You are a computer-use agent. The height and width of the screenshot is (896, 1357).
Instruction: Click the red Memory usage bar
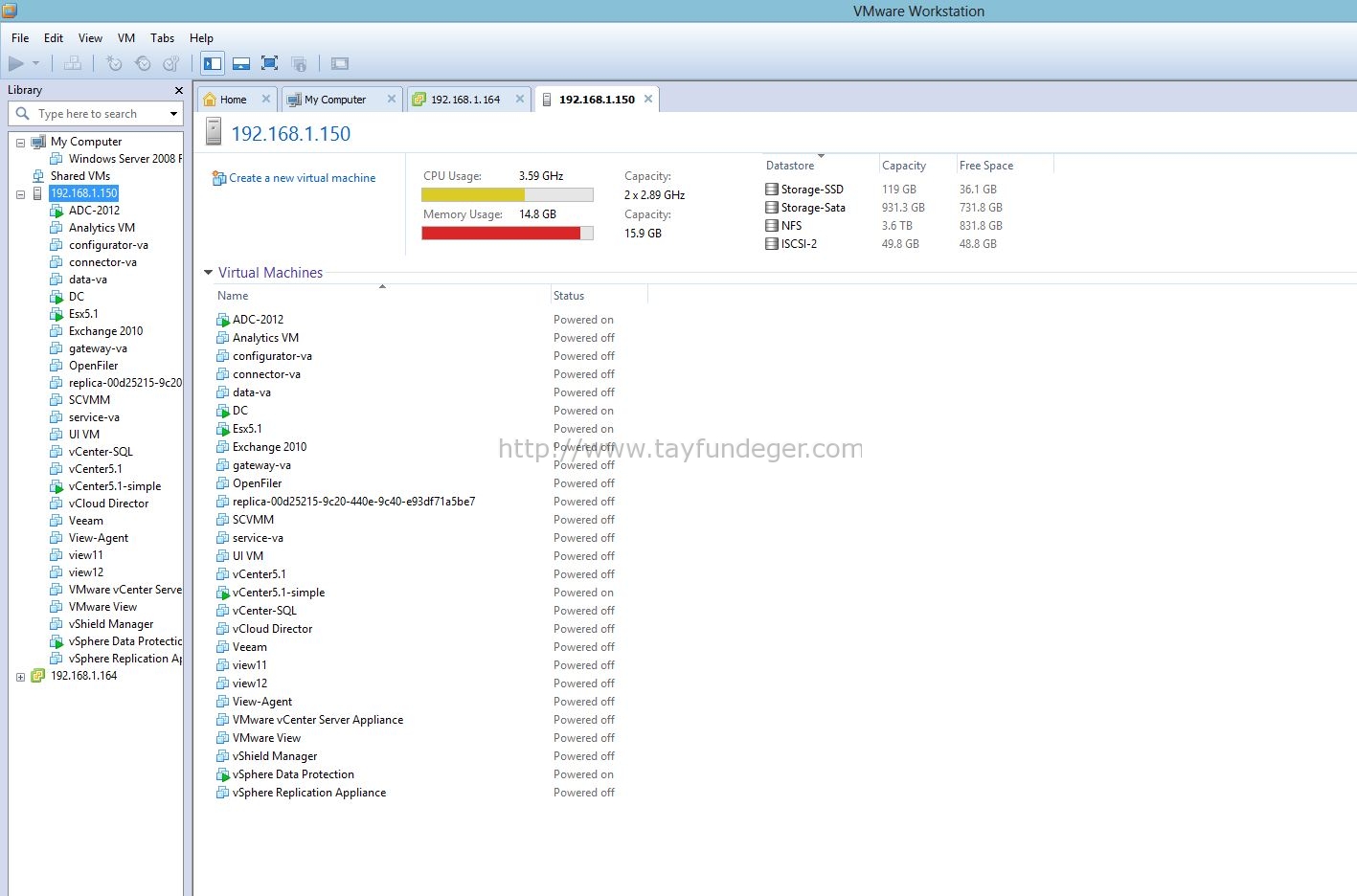click(501, 233)
